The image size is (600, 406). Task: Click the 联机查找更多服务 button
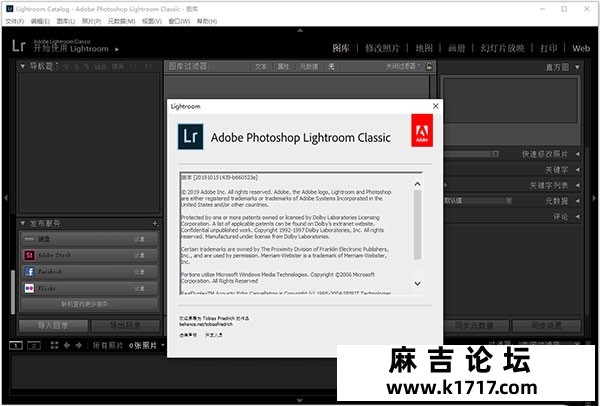click(89, 304)
